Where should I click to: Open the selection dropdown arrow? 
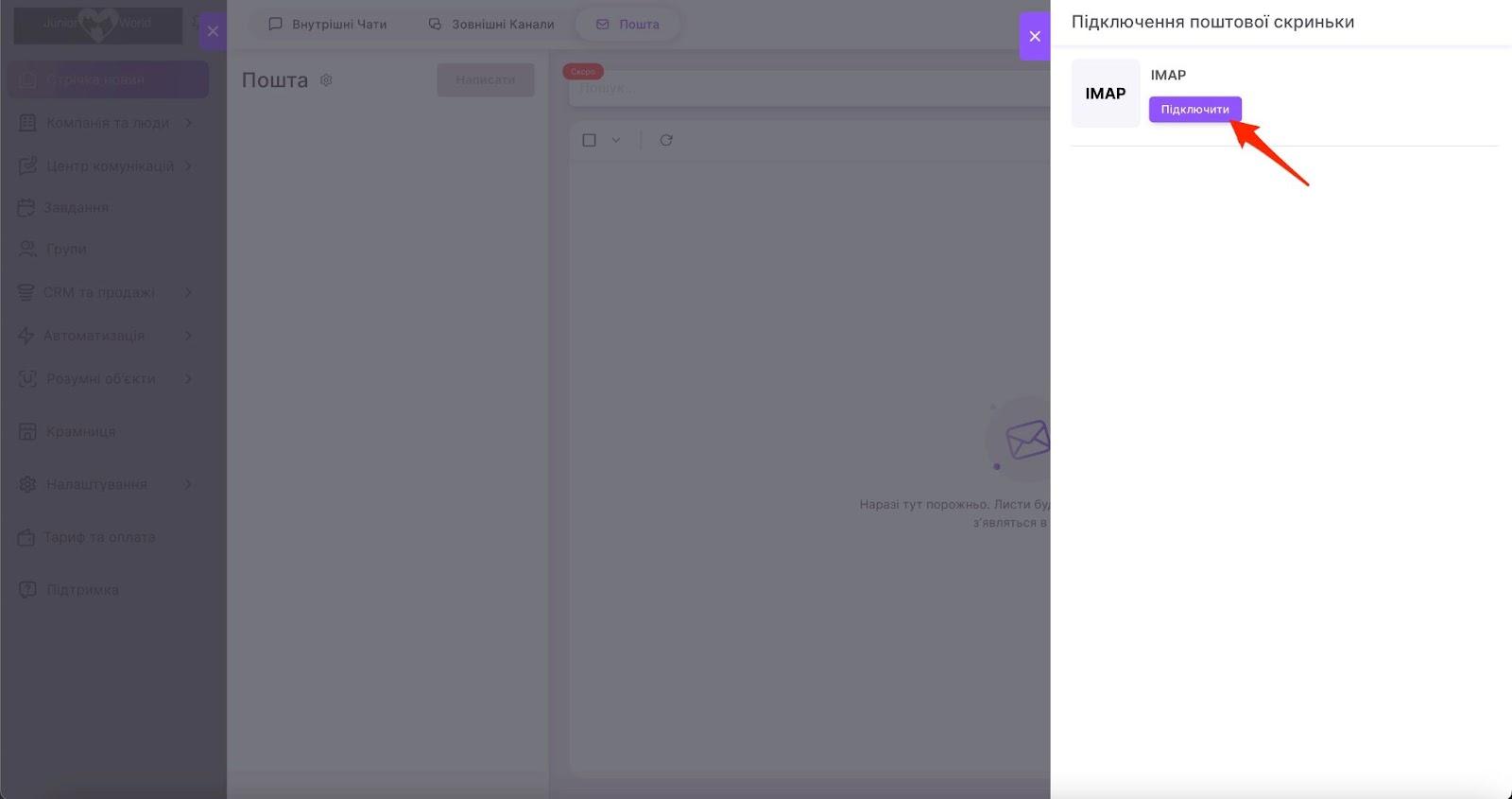pos(616,140)
